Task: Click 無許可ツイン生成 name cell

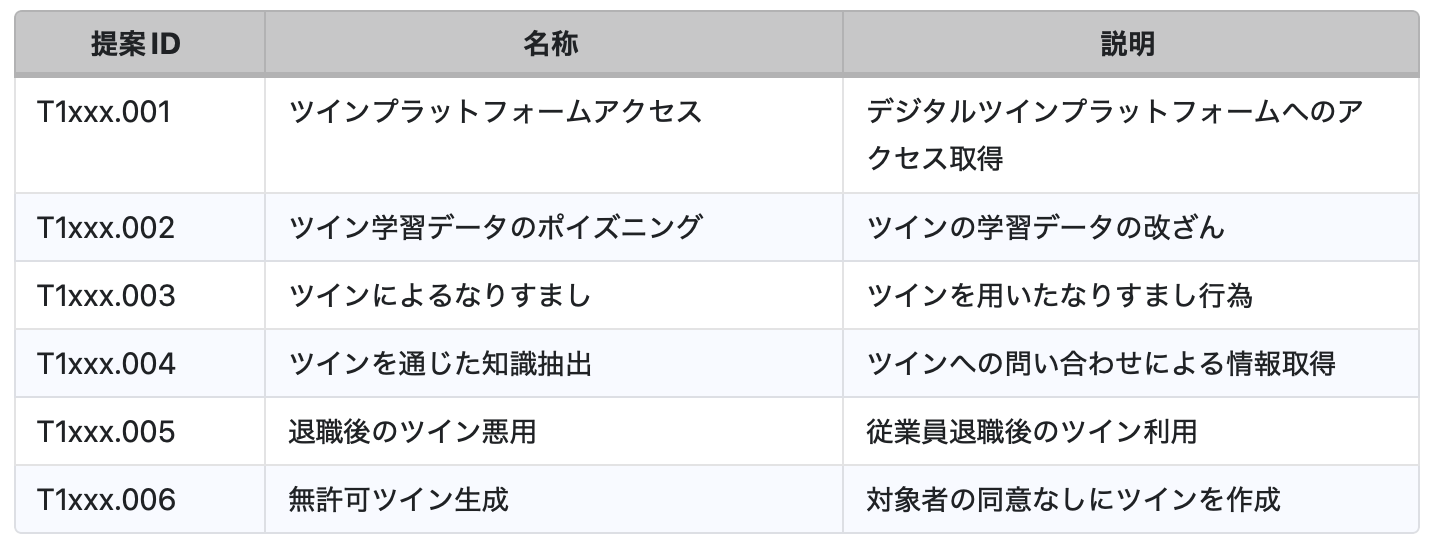Action: (x=399, y=499)
